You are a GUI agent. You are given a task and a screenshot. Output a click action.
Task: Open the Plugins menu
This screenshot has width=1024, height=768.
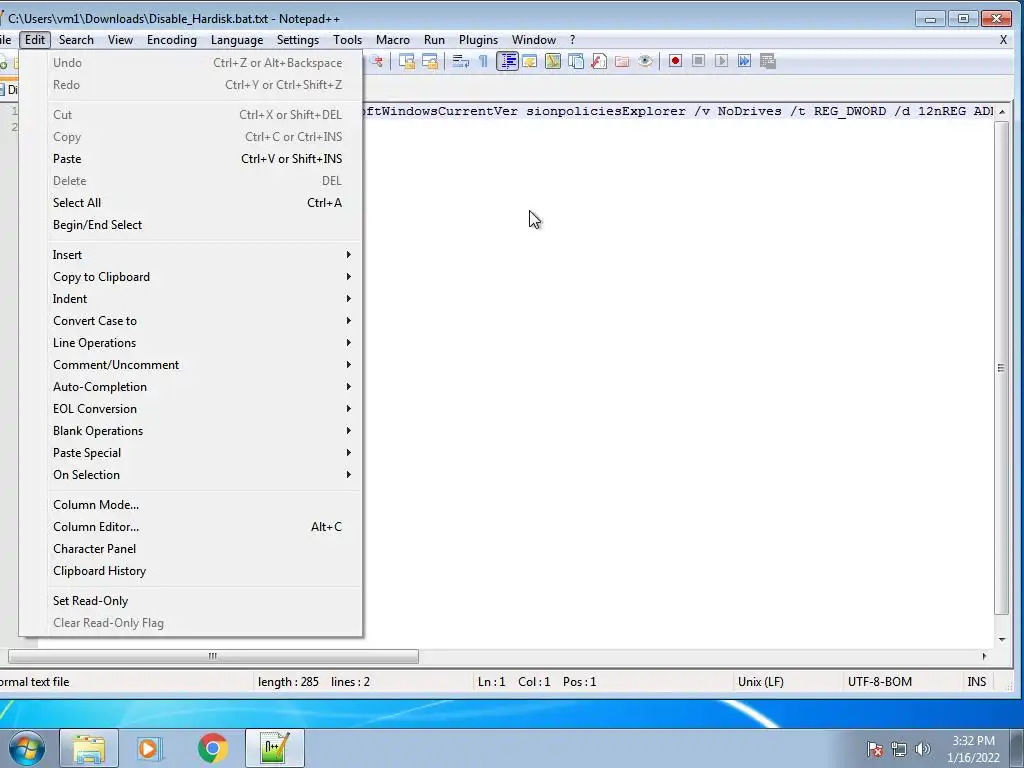[478, 40]
